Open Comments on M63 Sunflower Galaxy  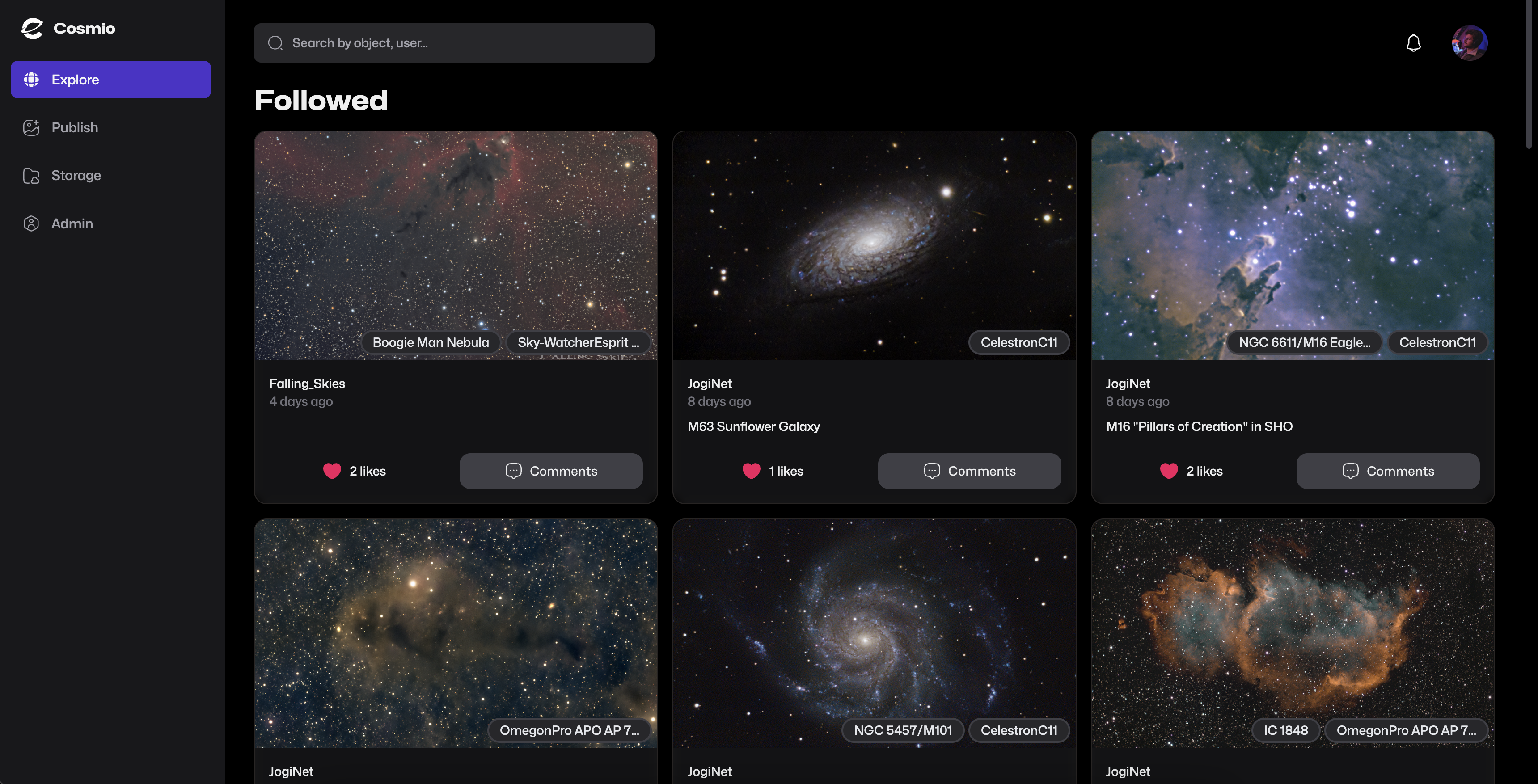pyautogui.click(x=969, y=471)
